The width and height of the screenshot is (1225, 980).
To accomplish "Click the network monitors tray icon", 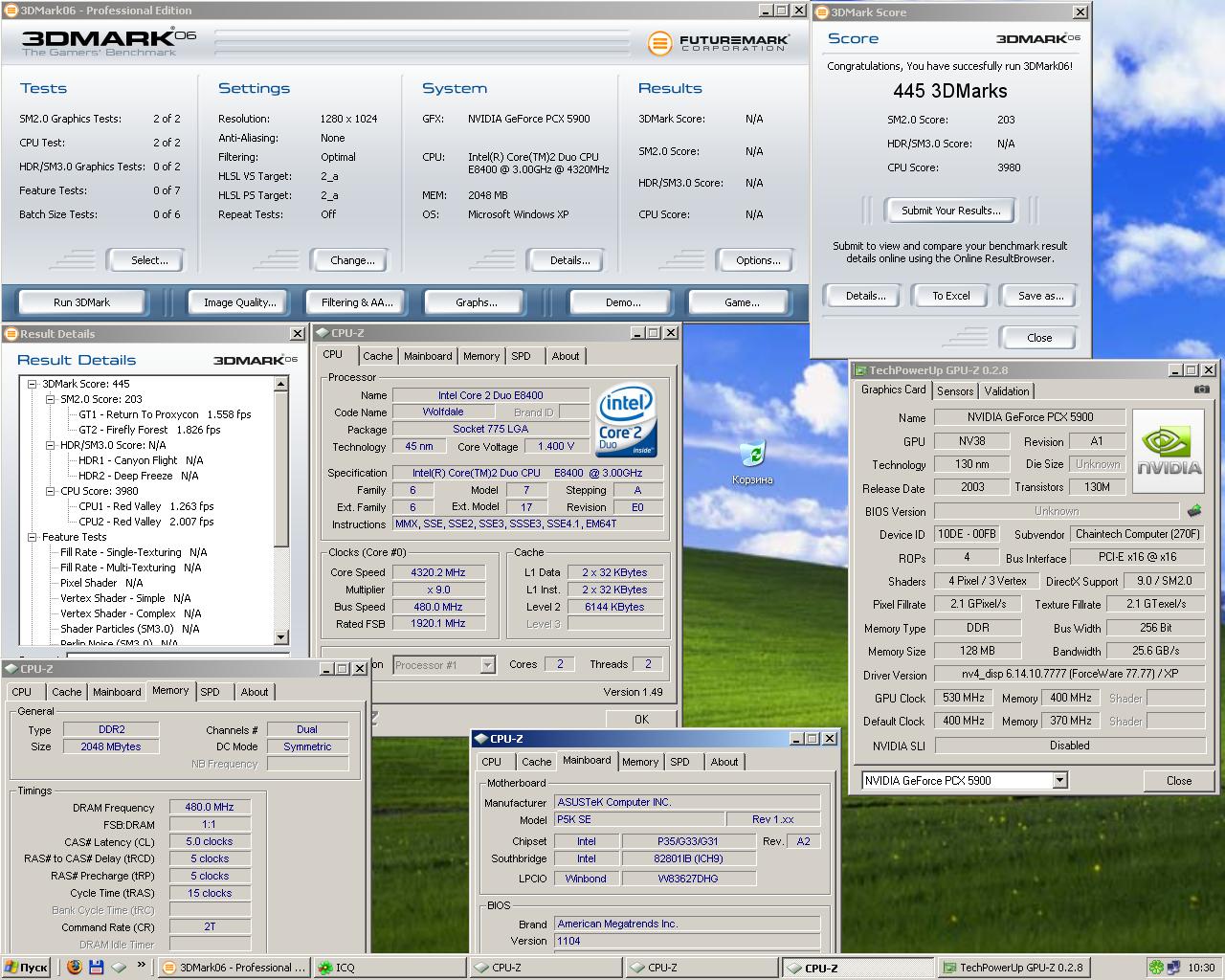I will (1174, 968).
